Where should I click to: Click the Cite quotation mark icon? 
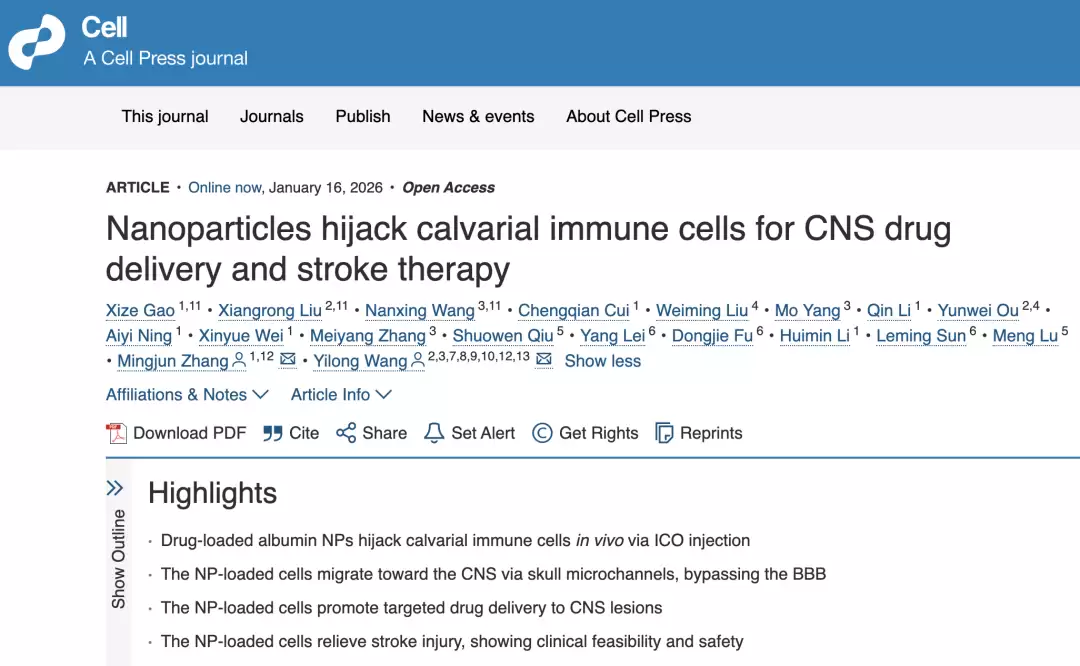[272, 433]
